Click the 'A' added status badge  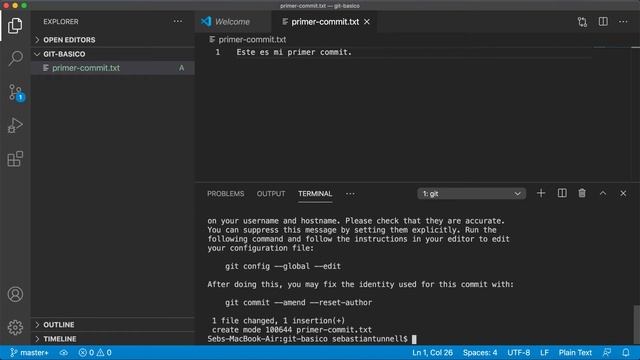coord(182,68)
